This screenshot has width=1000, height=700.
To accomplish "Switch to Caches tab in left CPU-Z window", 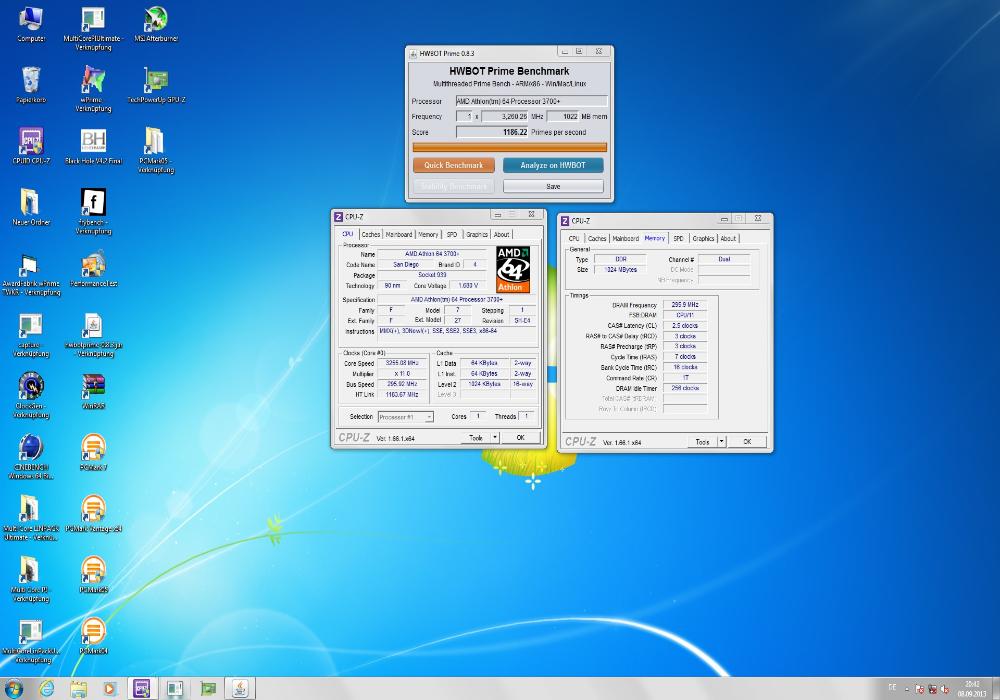I will (x=371, y=235).
